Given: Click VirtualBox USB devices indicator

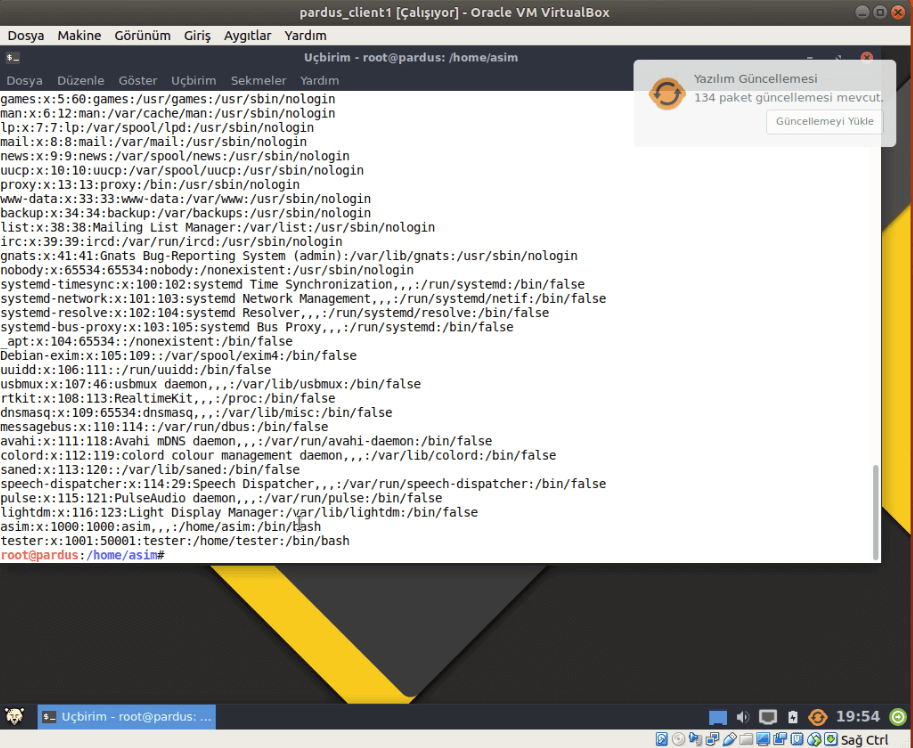Looking at the screenshot, I should (730, 739).
